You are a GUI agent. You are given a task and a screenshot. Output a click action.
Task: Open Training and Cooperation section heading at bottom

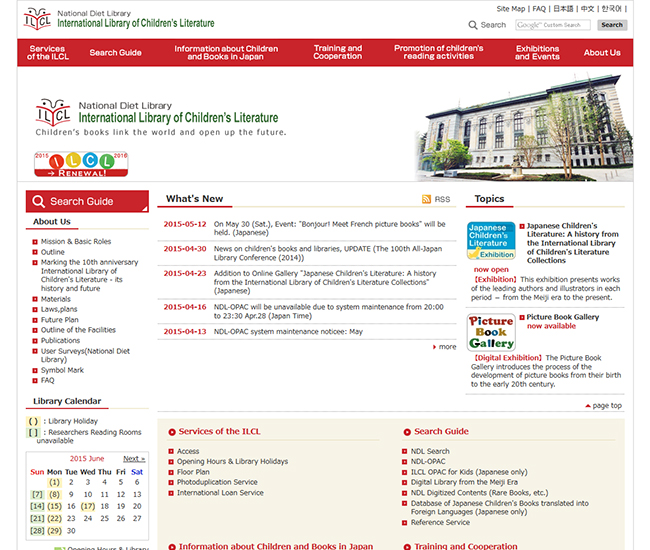pyautogui.click(x=466, y=546)
